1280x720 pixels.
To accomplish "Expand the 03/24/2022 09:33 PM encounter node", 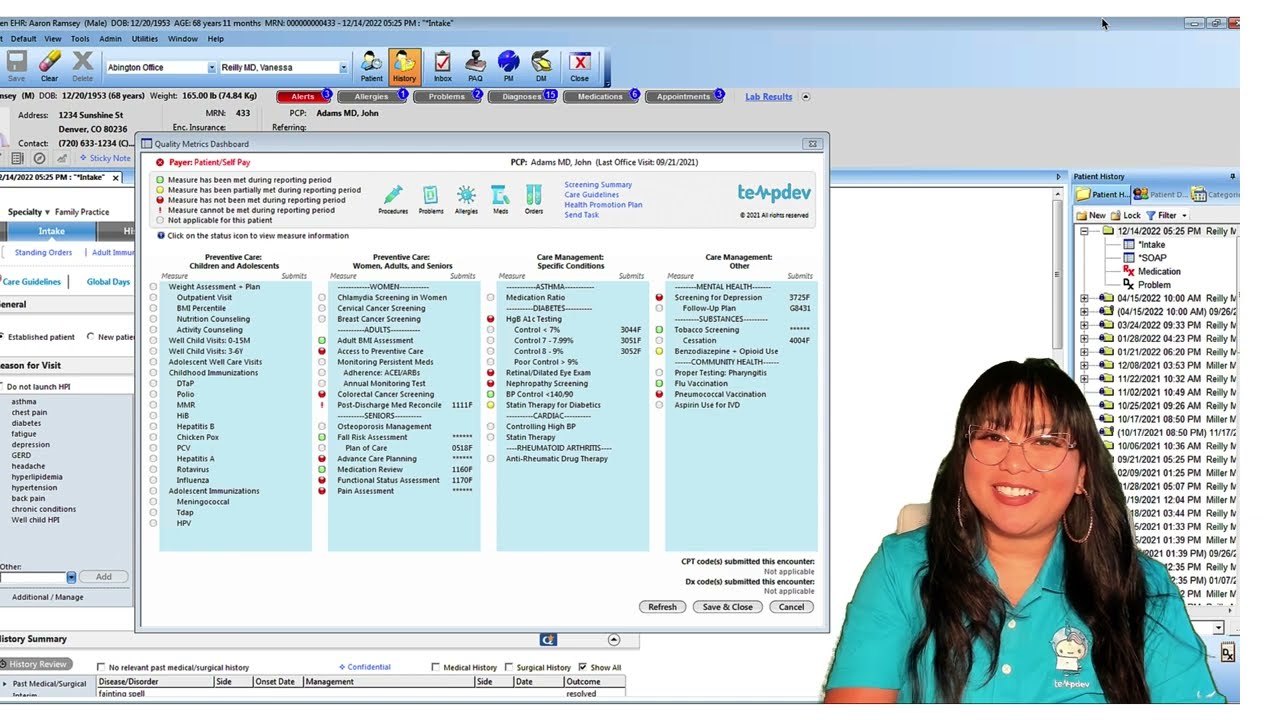I will 1085,325.
